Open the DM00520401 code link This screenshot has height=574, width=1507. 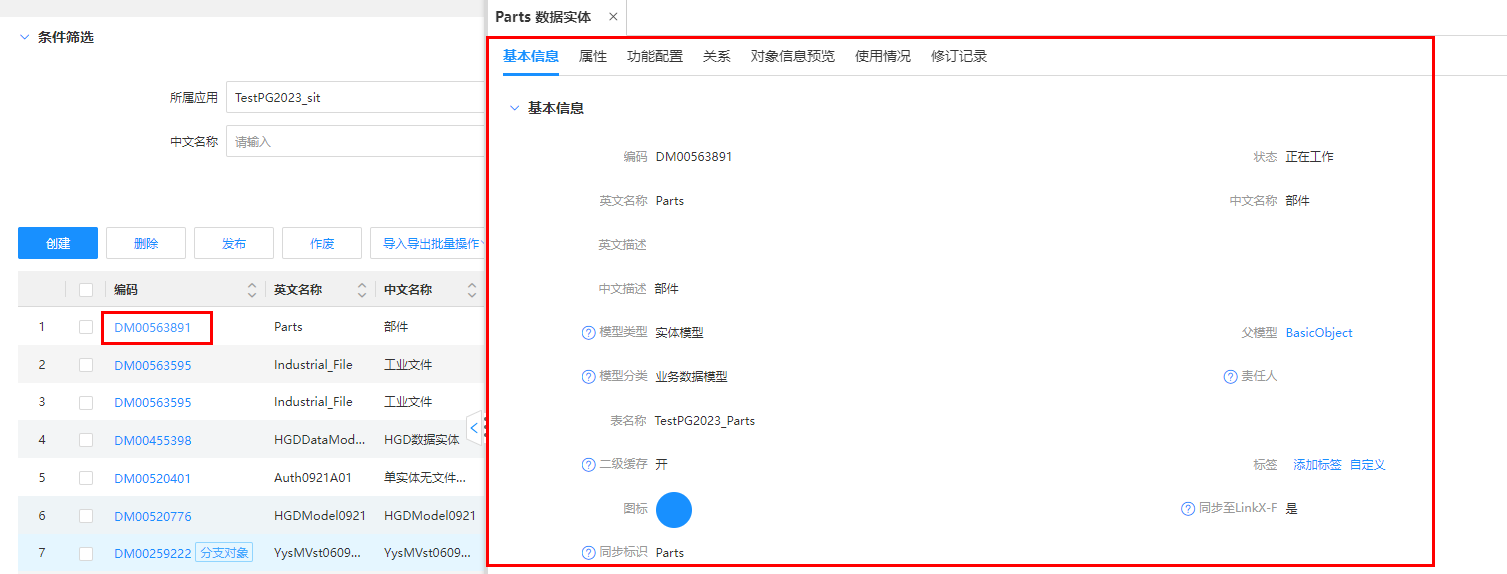153,479
